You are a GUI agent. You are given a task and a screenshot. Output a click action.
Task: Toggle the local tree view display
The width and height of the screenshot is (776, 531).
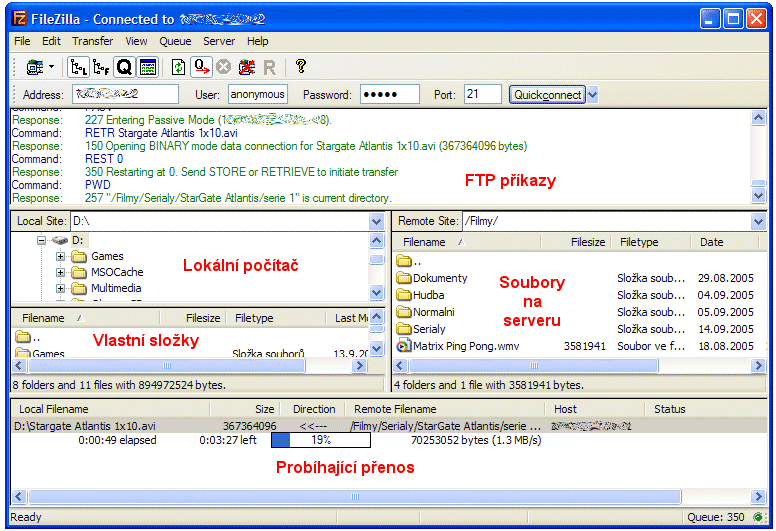[78, 67]
